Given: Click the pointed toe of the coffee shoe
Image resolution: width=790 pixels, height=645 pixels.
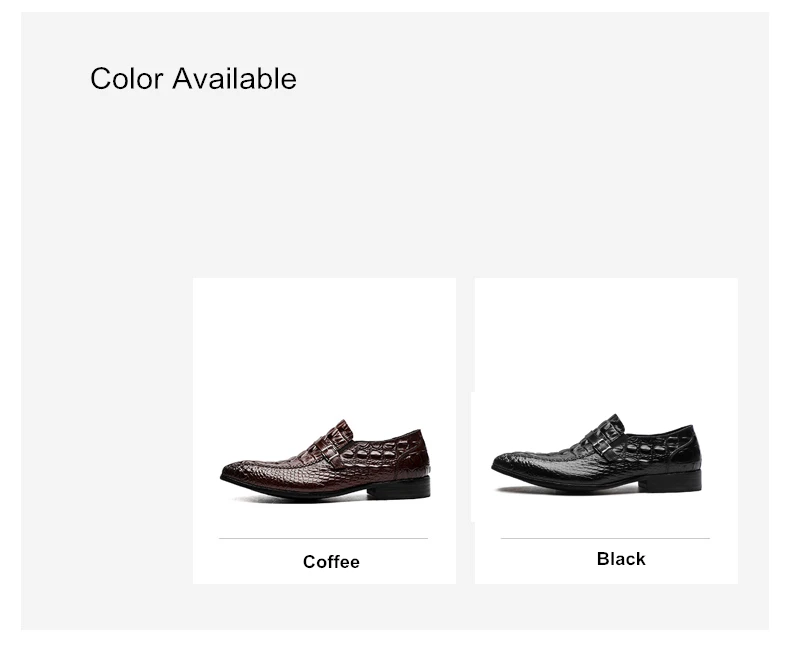Looking at the screenshot, I should point(229,473).
